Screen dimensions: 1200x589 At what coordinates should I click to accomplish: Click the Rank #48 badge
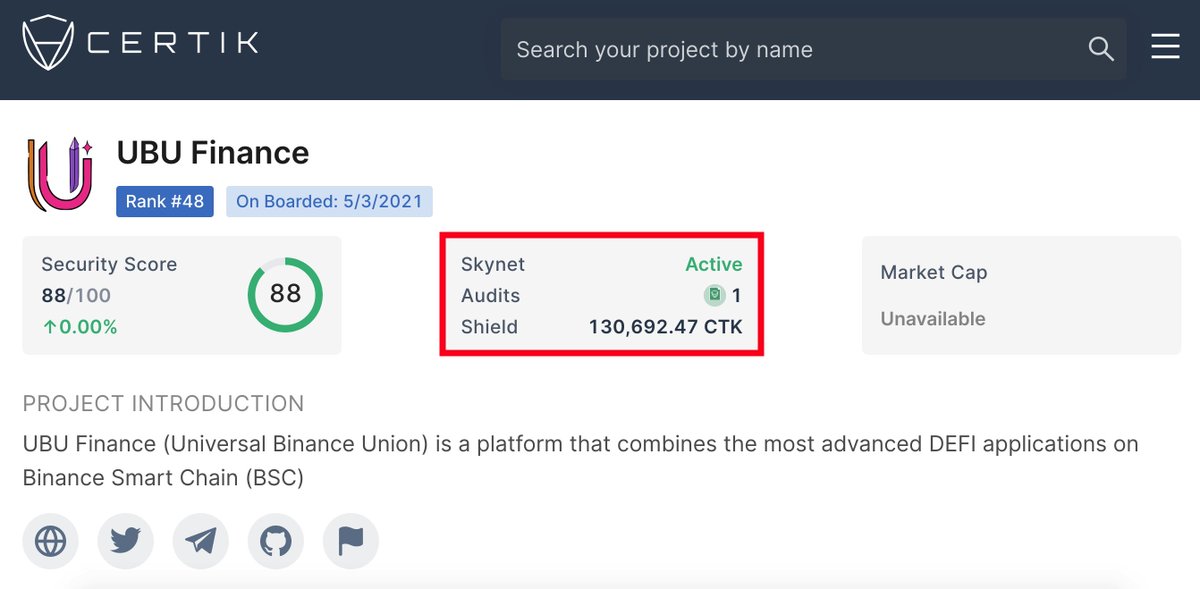coord(165,201)
